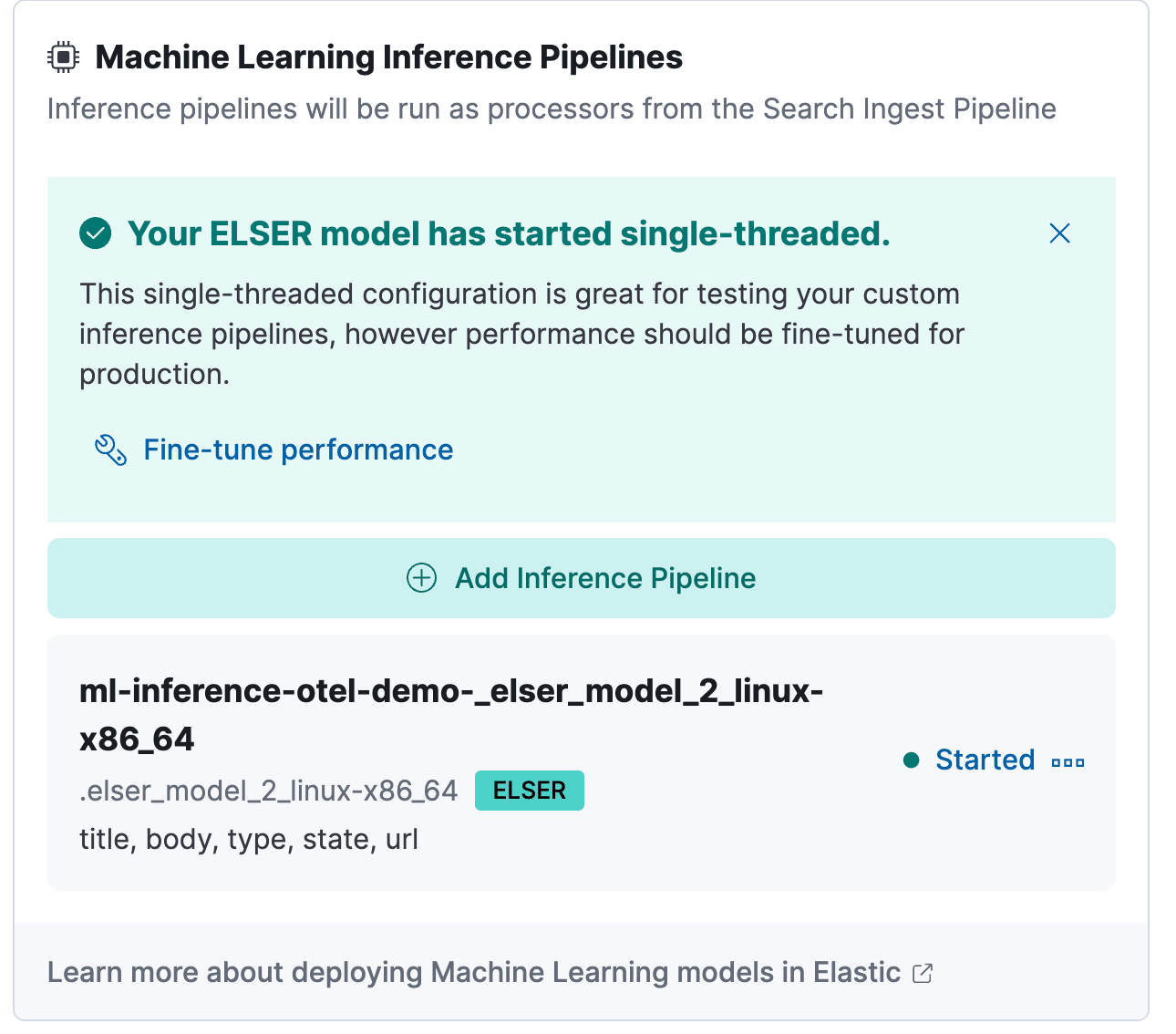
Task: Click the wrench icon beside Fine-tune performance
Action: [110, 450]
